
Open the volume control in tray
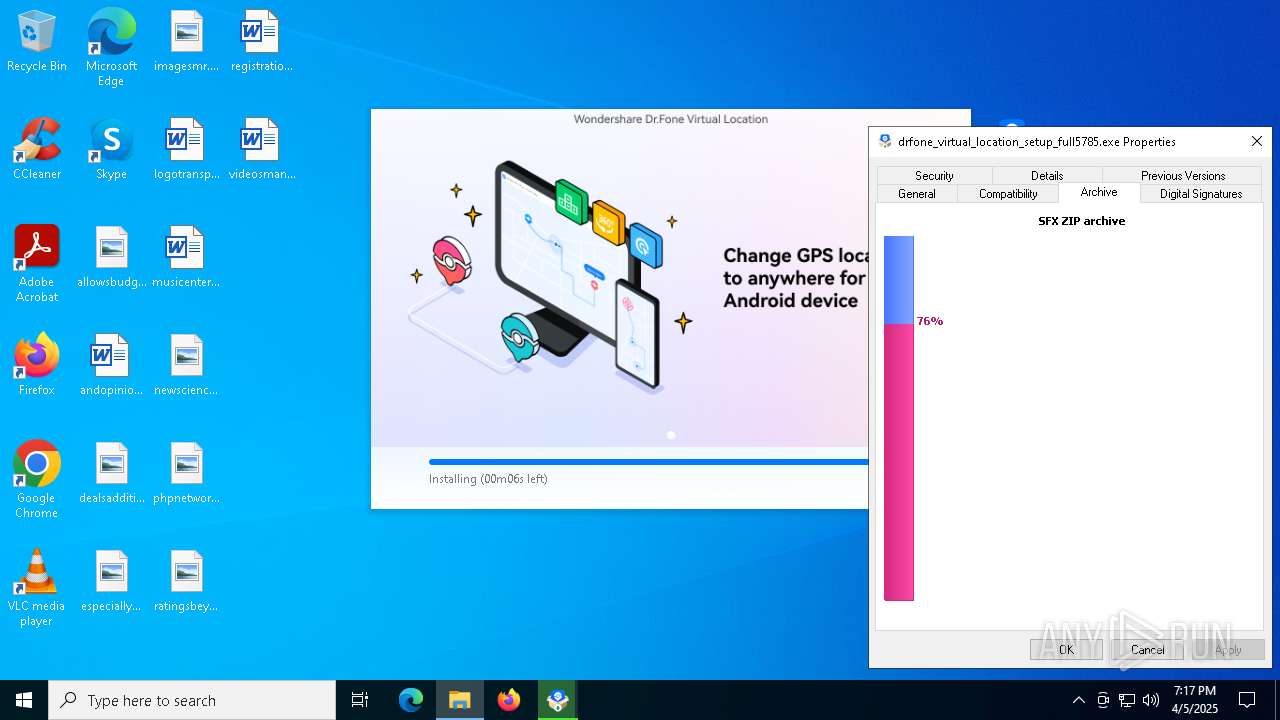coord(1151,700)
